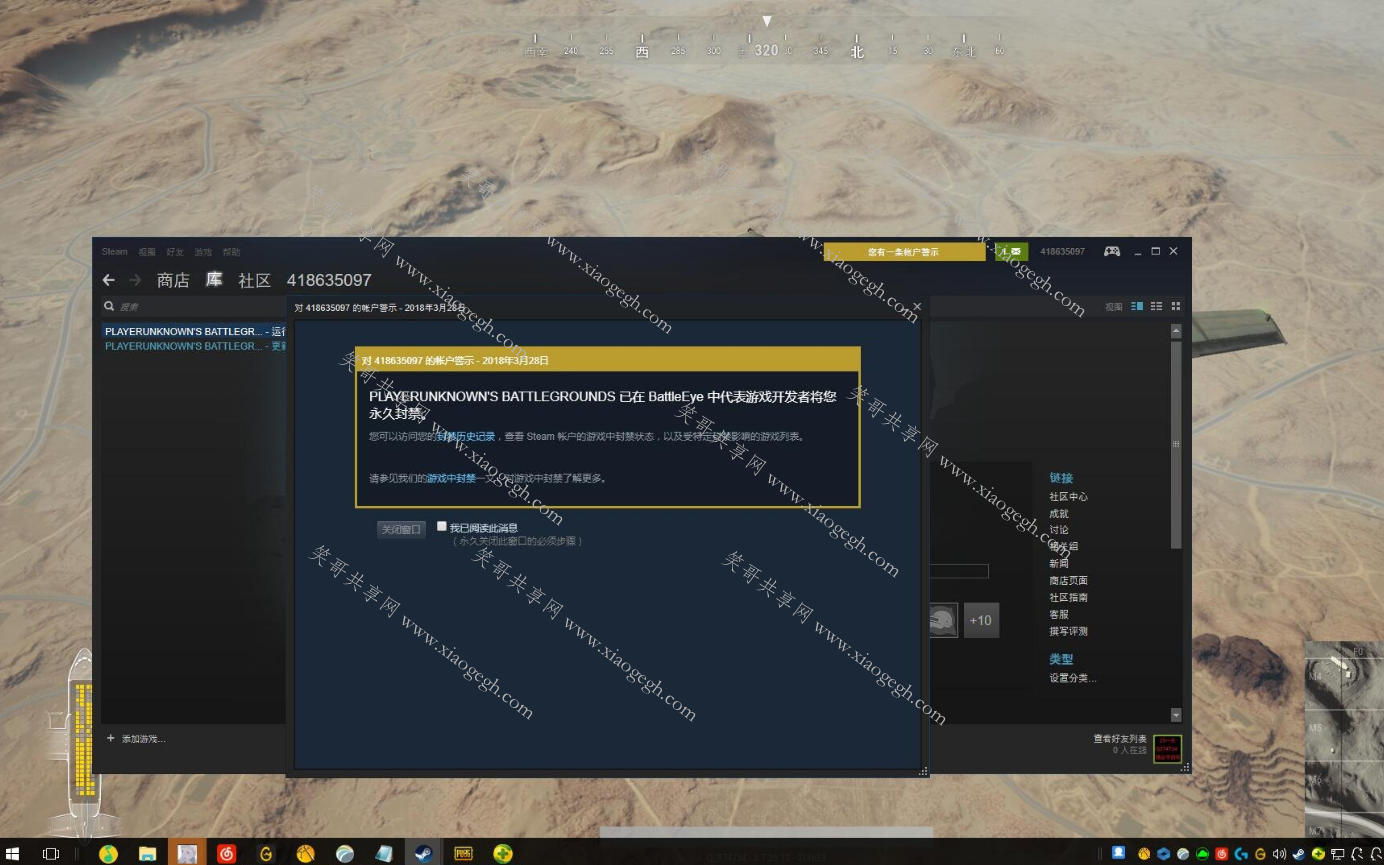This screenshot has height=865, width=1384.
Task: Open the 封禁历史记录 link
Action: tap(467, 436)
